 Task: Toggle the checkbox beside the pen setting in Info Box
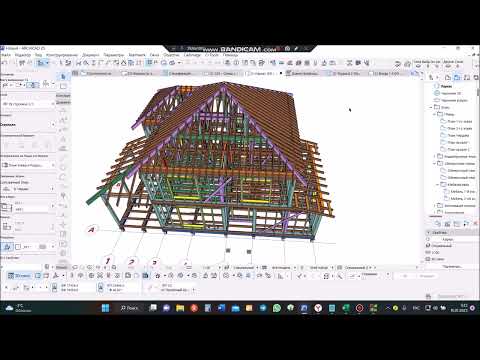click(x=18, y=247)
